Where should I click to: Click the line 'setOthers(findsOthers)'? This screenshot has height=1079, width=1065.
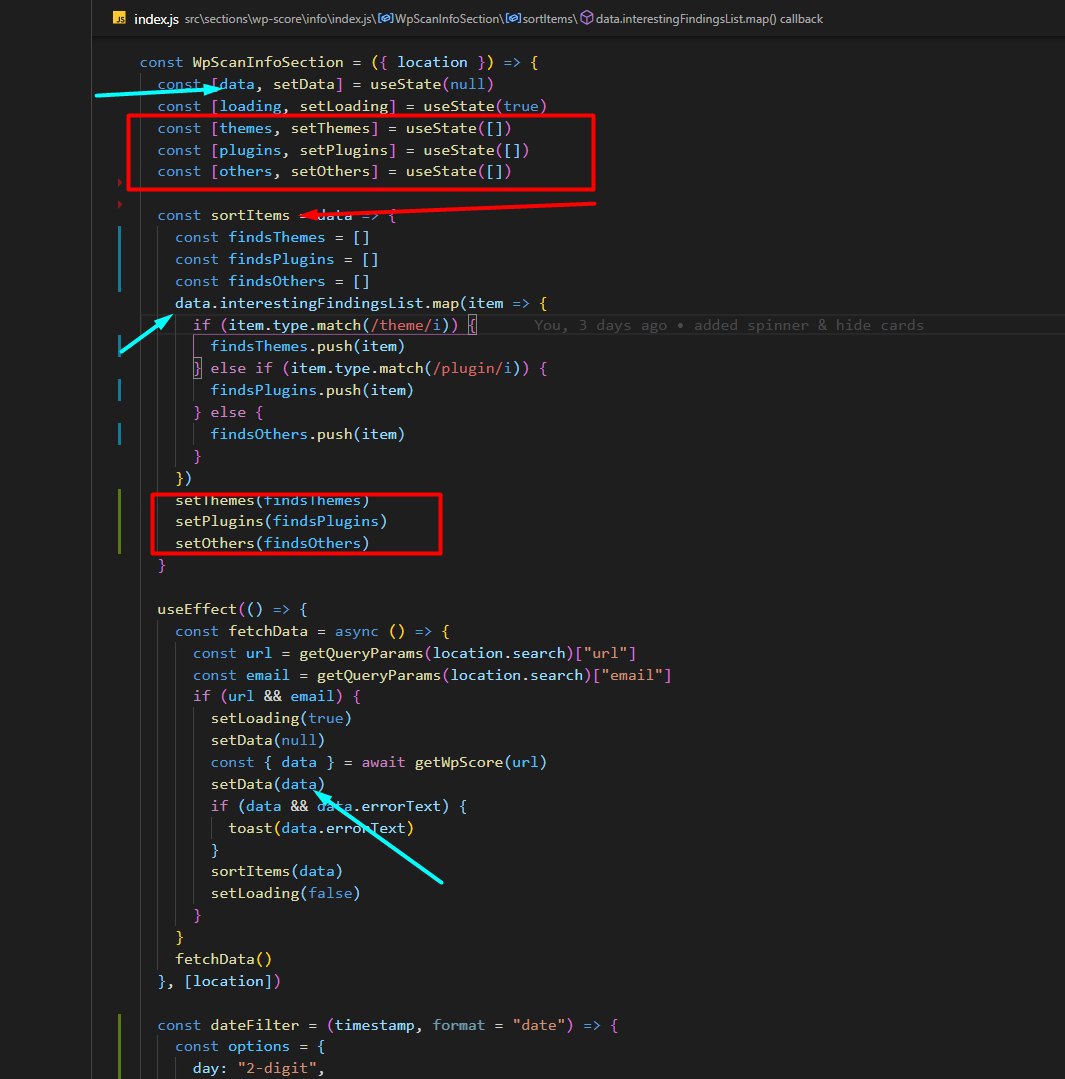click(272, 544)
